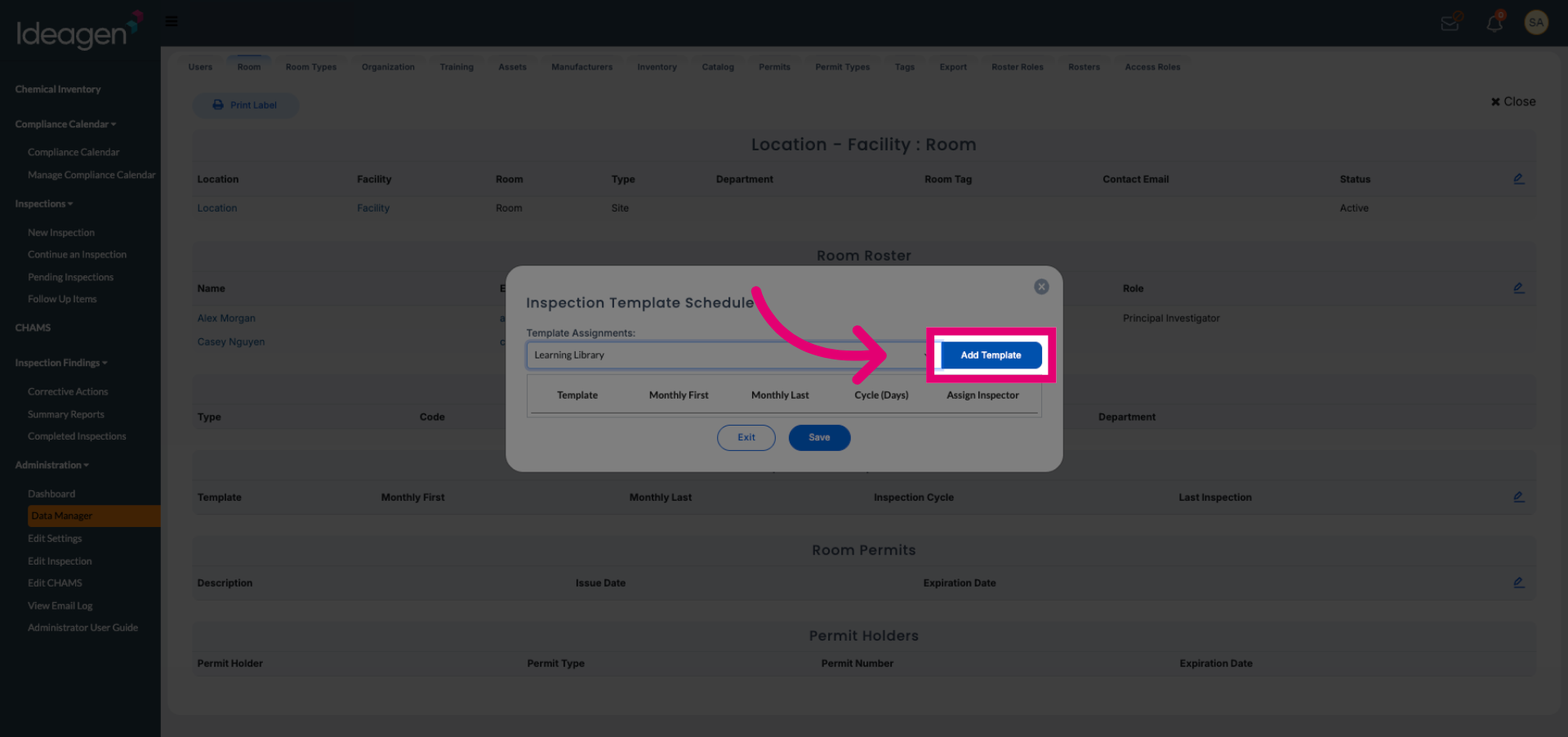Click the Add Template button

[991, 355]
